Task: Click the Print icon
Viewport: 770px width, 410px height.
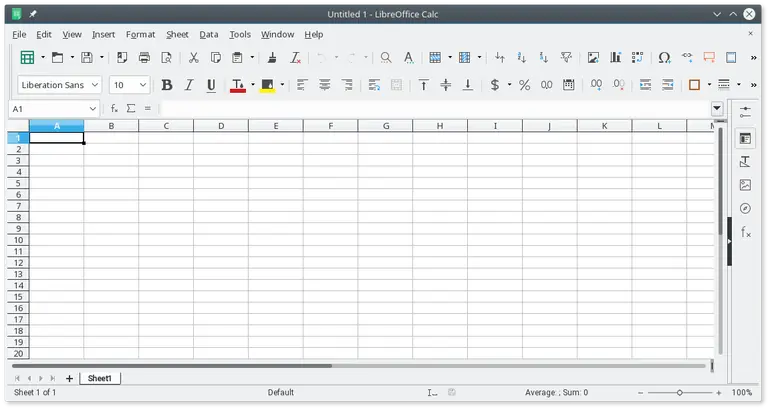Action: tap(144, 58)
